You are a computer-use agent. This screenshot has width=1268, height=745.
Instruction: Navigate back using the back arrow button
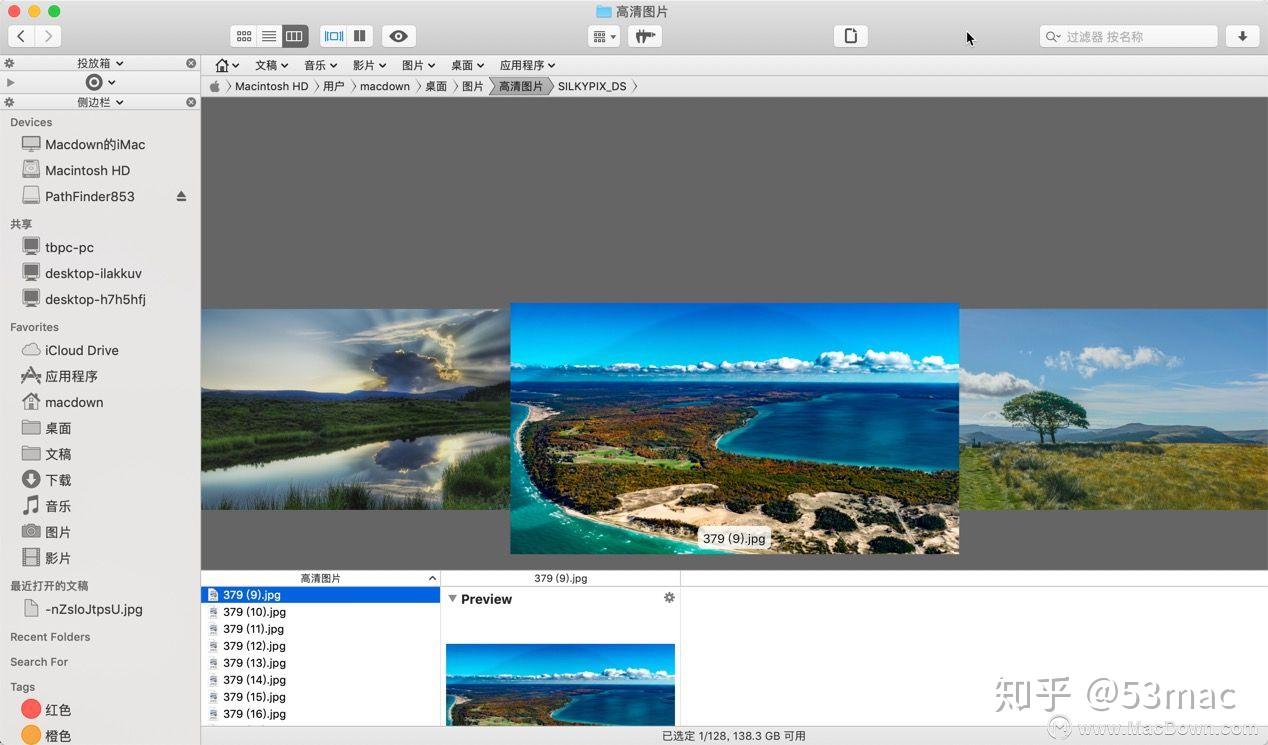coord(20,36)
